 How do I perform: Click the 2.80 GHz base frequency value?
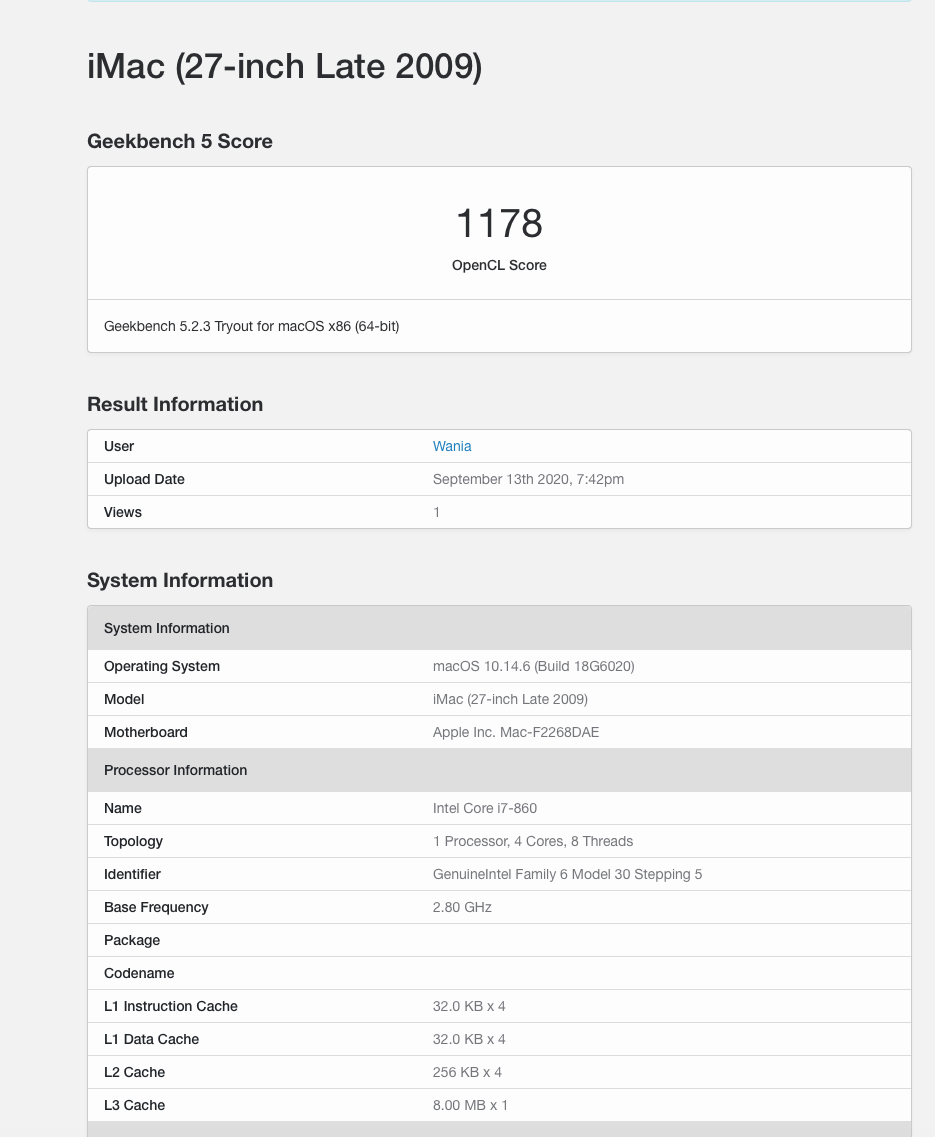click(x=462, y=907)
